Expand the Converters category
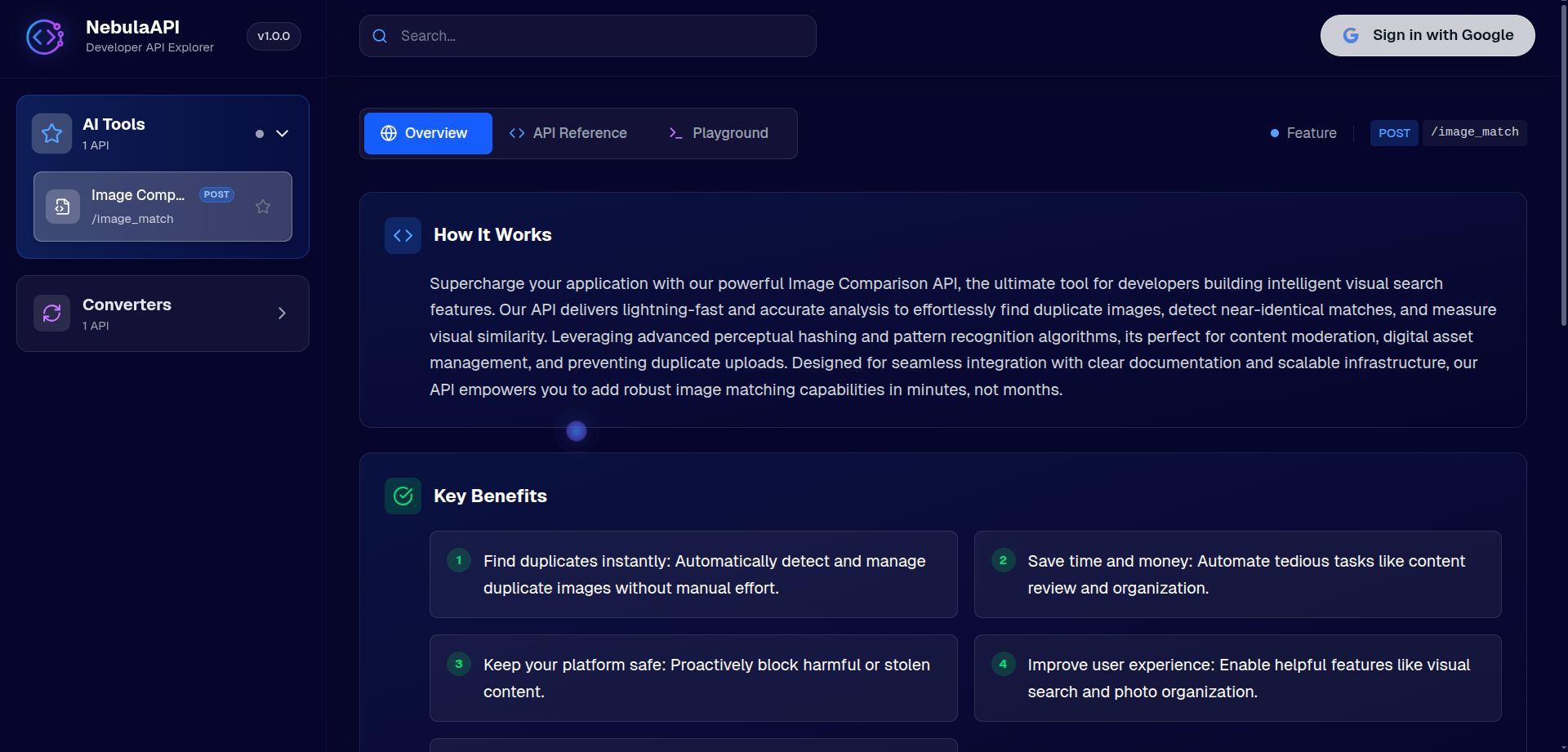 (282, 313)
